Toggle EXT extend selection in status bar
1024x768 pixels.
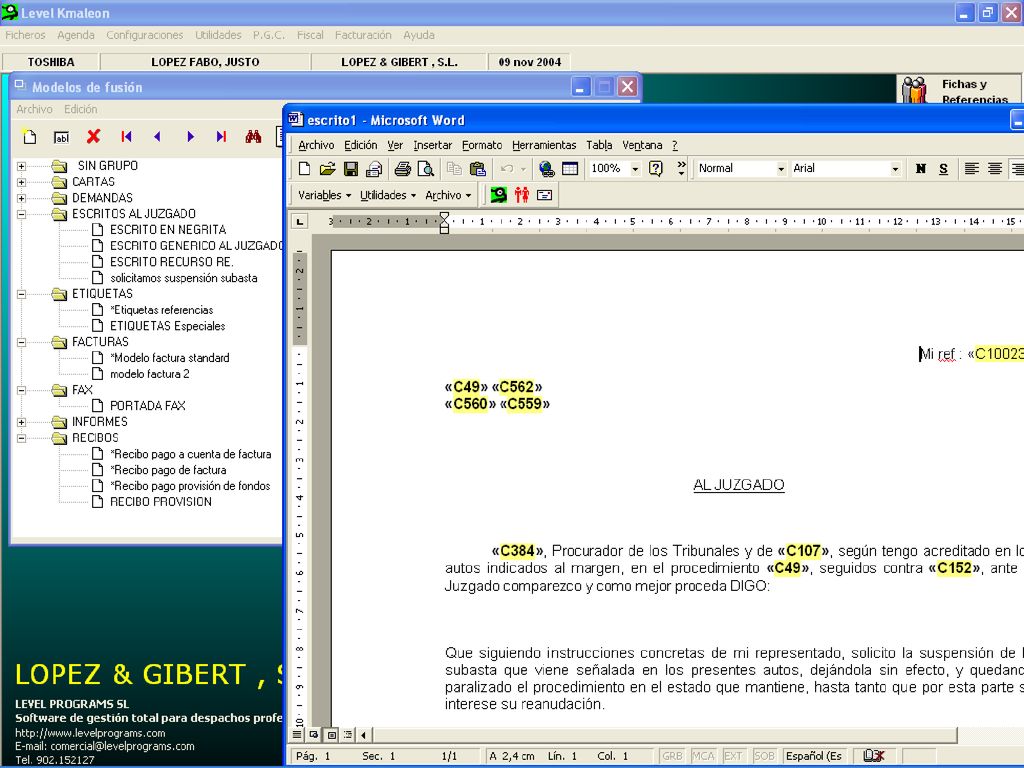click(x=733, y=756)
